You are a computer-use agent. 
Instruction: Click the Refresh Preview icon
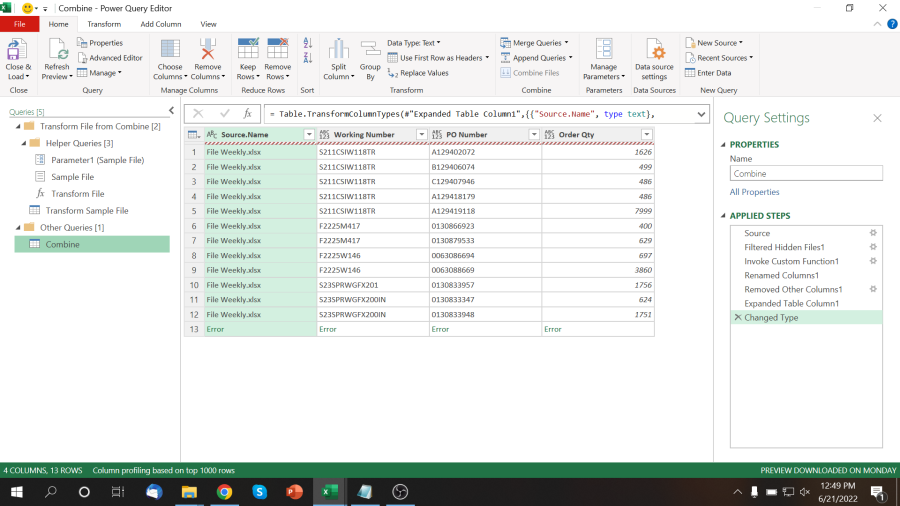tap(57, 50)
